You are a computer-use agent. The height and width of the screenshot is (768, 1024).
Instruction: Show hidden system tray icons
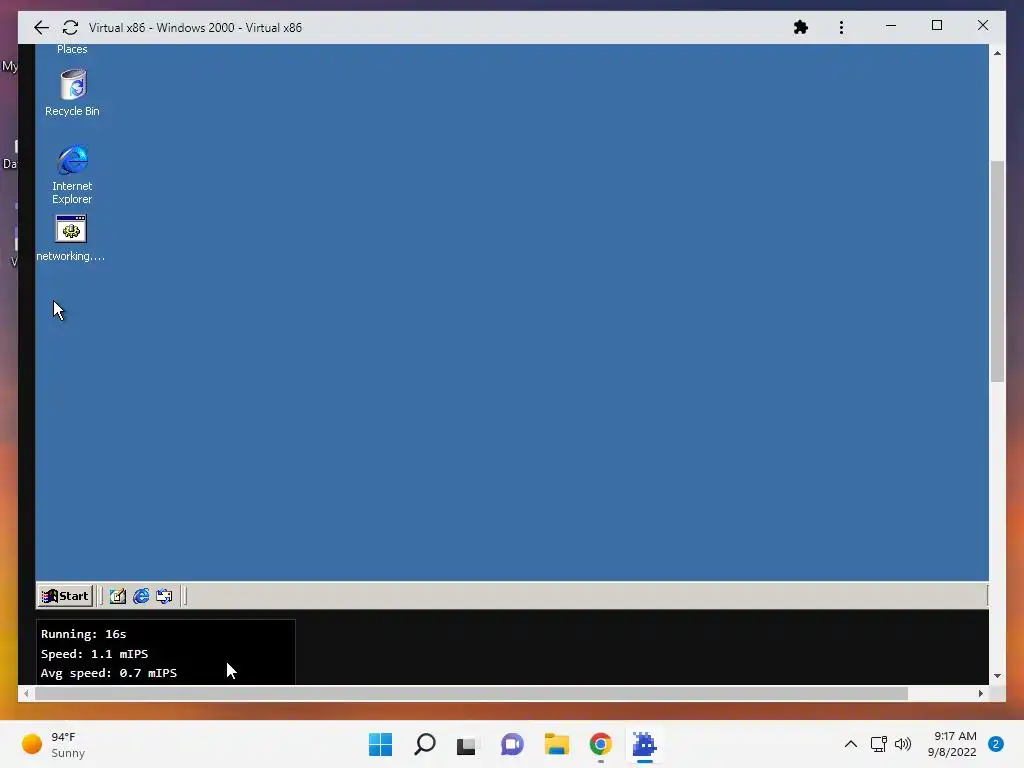point(850,744)
